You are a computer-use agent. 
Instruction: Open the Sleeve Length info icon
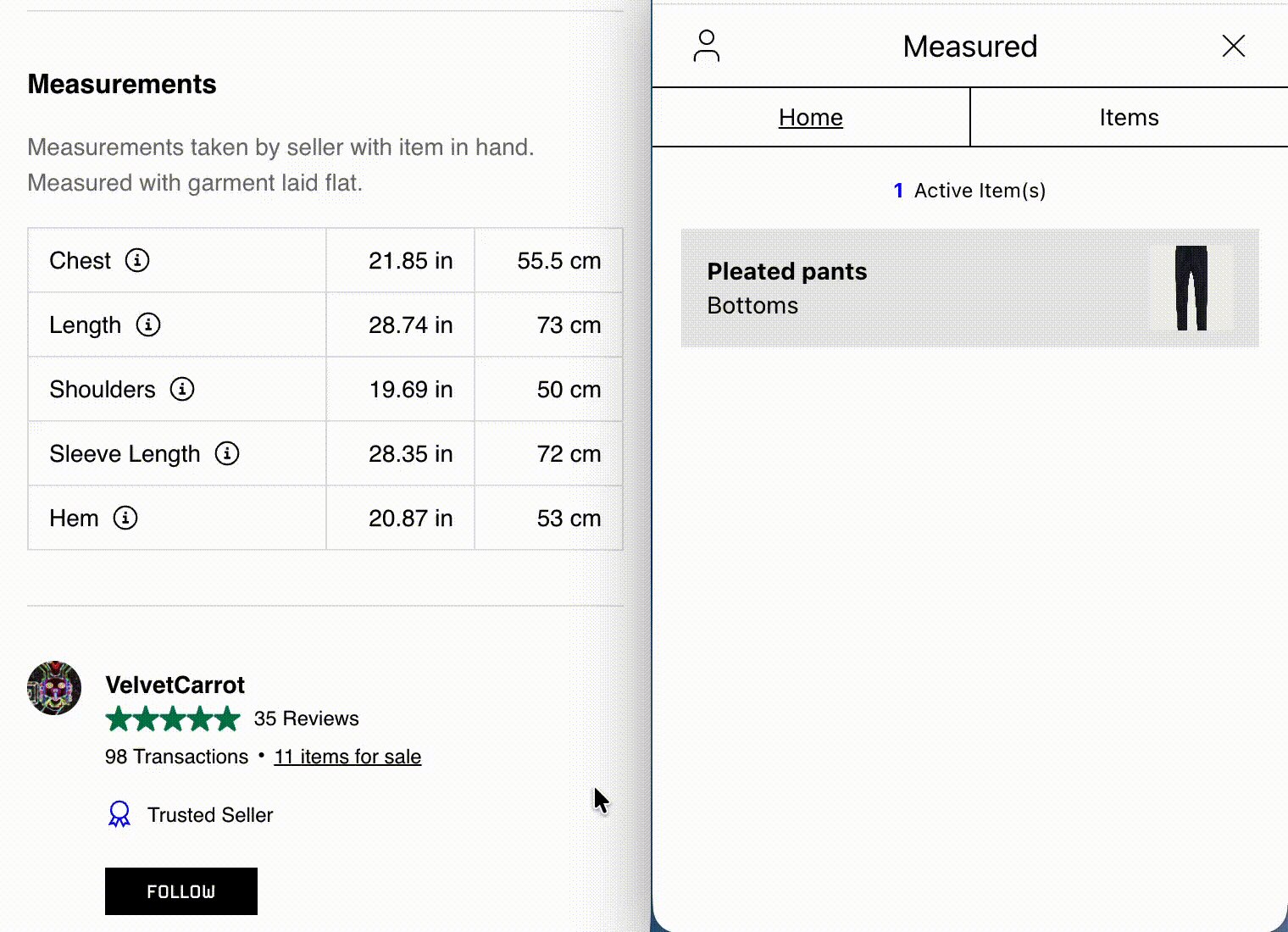pos(227,453)
